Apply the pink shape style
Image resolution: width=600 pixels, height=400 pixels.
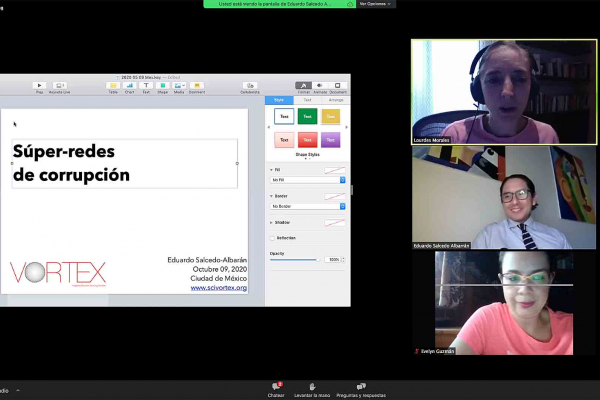coord(284,140)
